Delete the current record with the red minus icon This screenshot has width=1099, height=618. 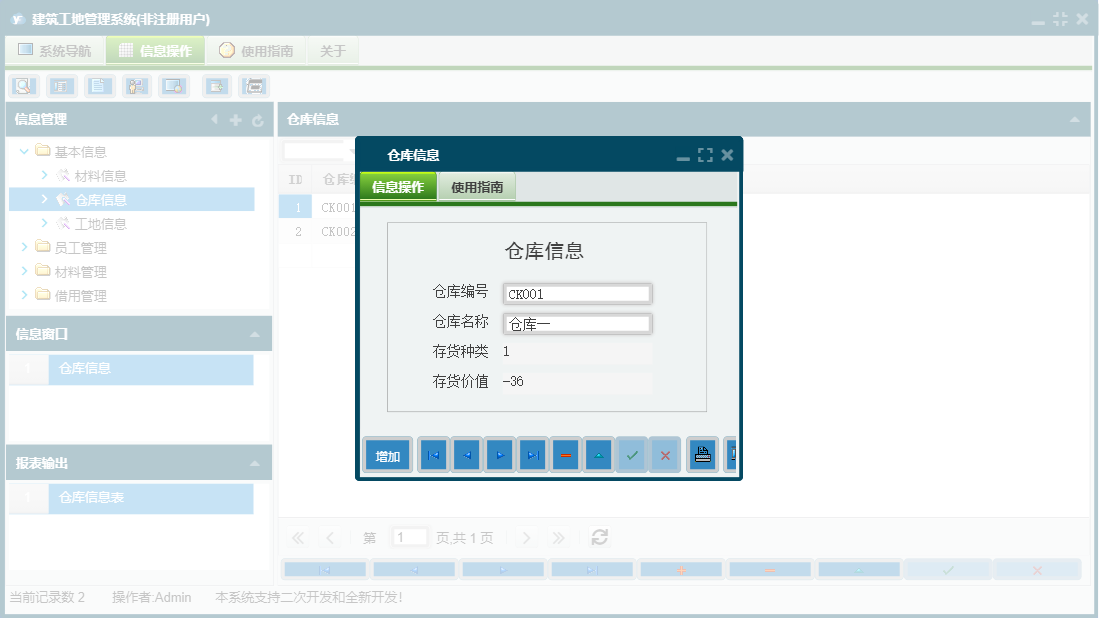(565, 454)
